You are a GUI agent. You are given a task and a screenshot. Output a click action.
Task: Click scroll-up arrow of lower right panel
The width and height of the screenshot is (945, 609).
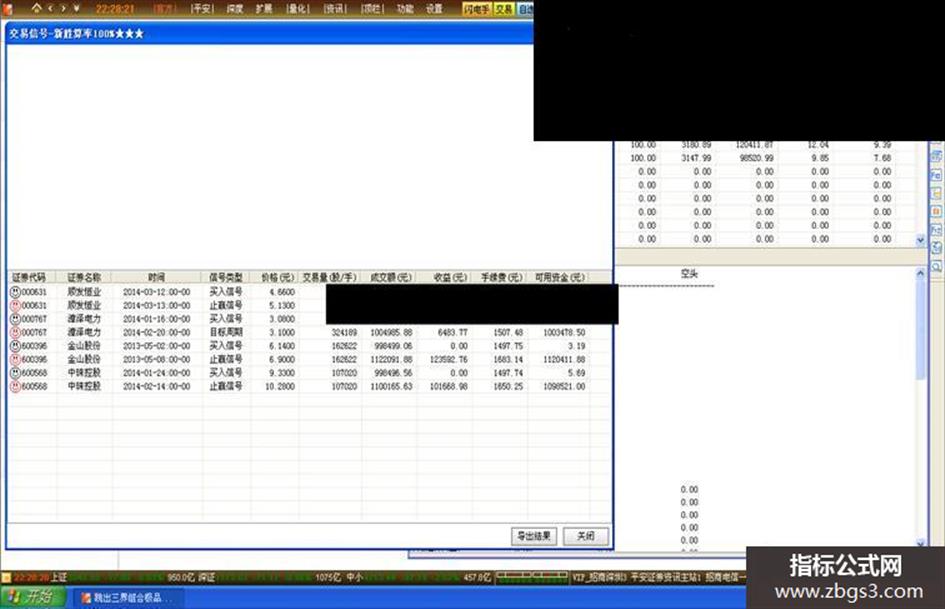[x=920, y=273]
